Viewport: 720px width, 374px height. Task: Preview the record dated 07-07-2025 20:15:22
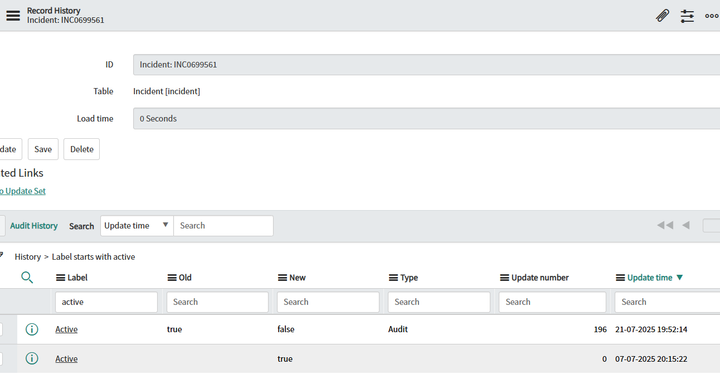click(x=32, y=358)
